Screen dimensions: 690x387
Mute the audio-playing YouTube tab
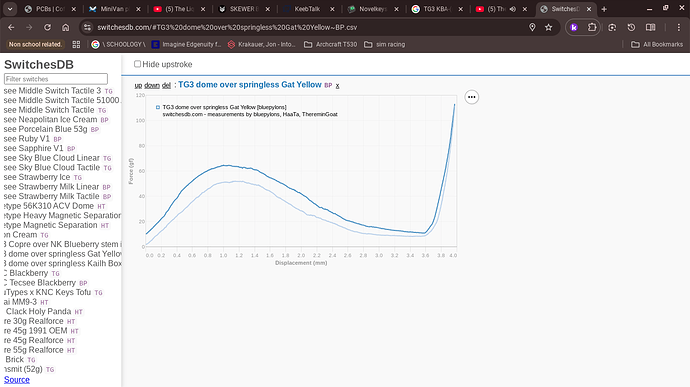click(513, 9)
